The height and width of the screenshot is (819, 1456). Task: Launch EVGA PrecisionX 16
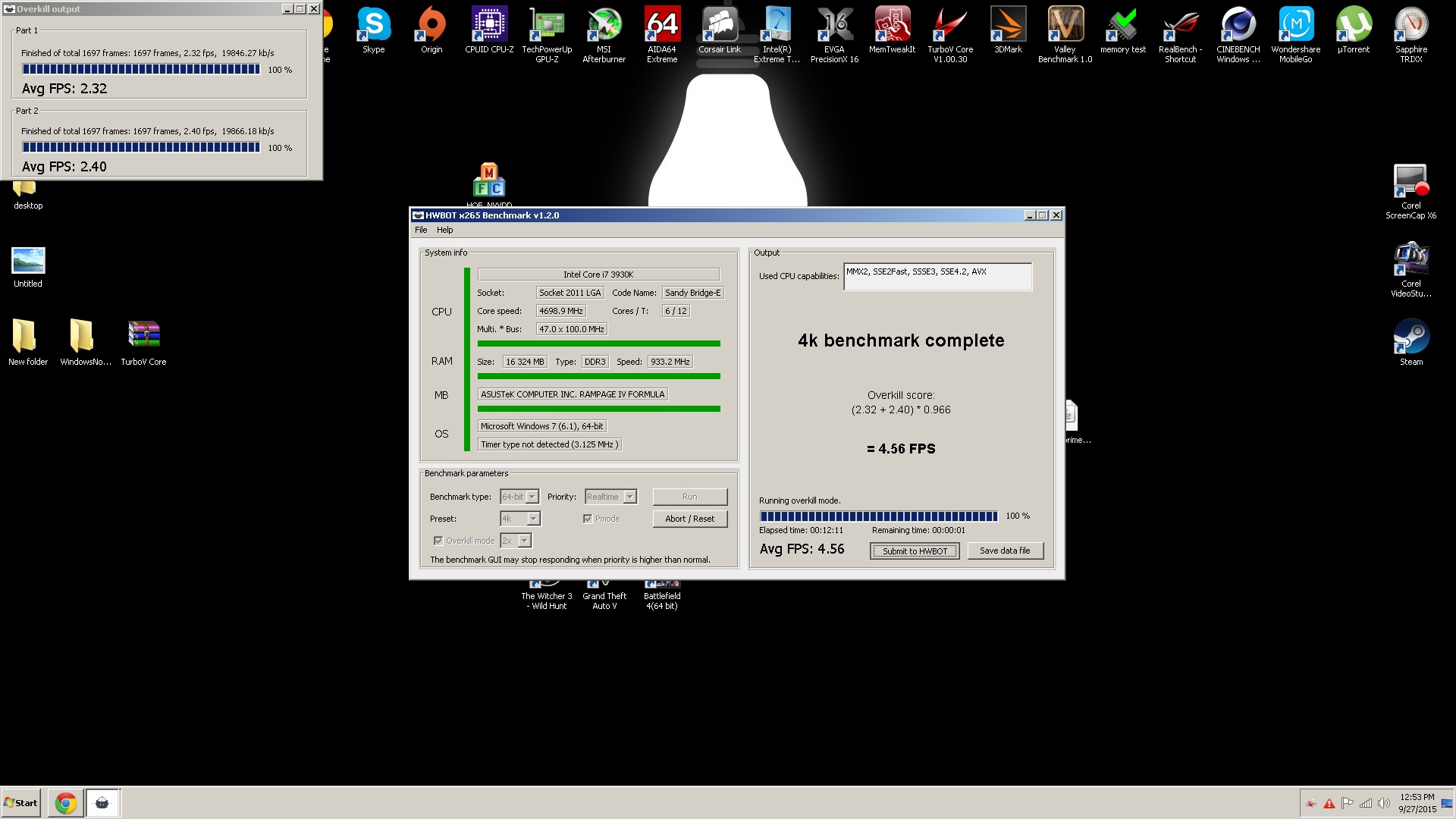coord(835,35)
